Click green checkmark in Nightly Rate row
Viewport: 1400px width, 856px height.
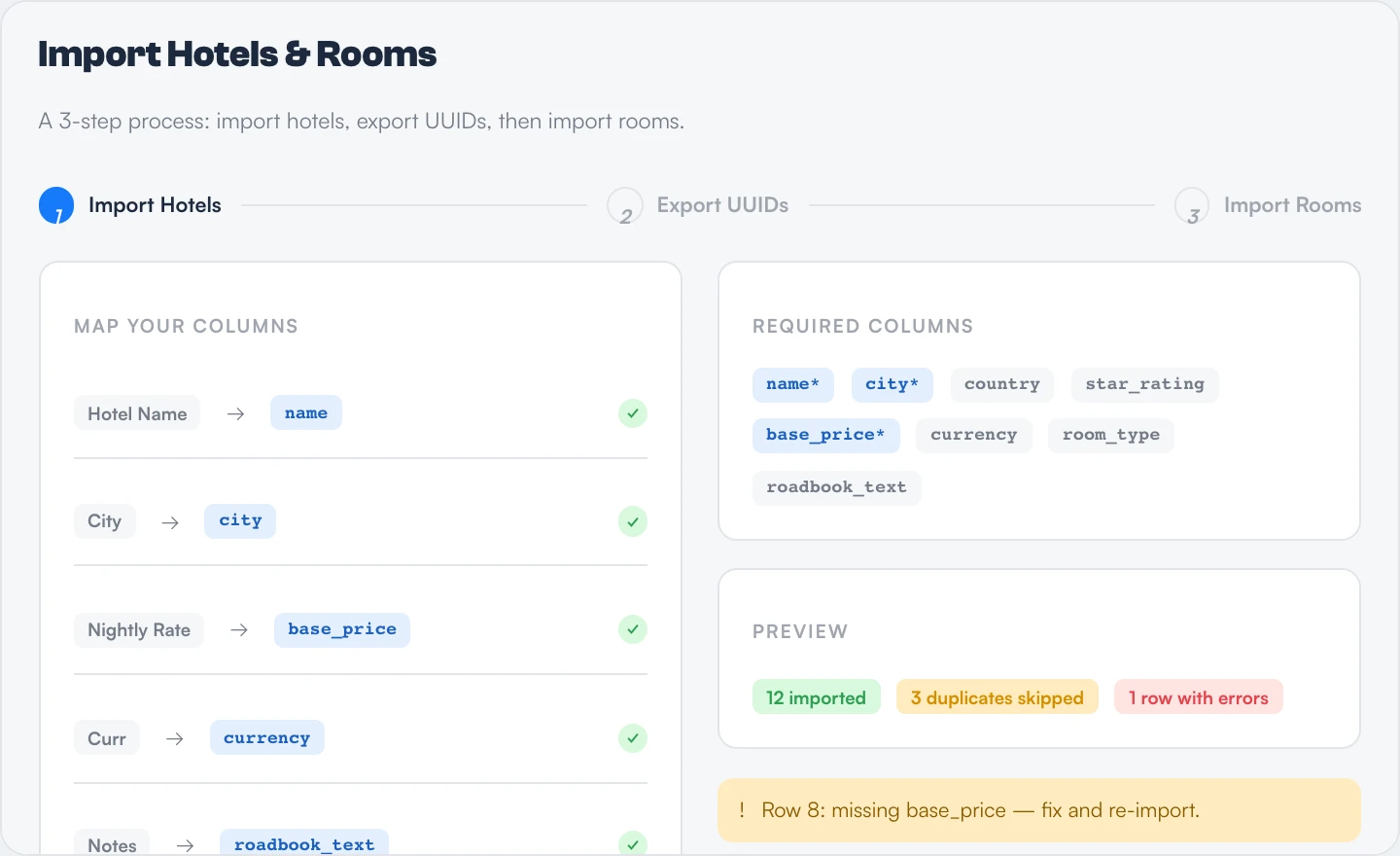click(x=633, y=629)
